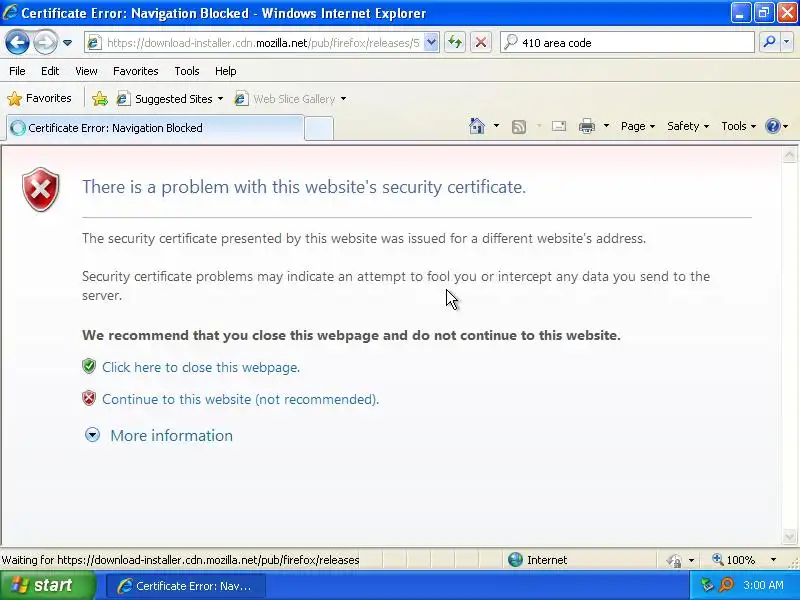Open the File menu

[x=17, y=71]
